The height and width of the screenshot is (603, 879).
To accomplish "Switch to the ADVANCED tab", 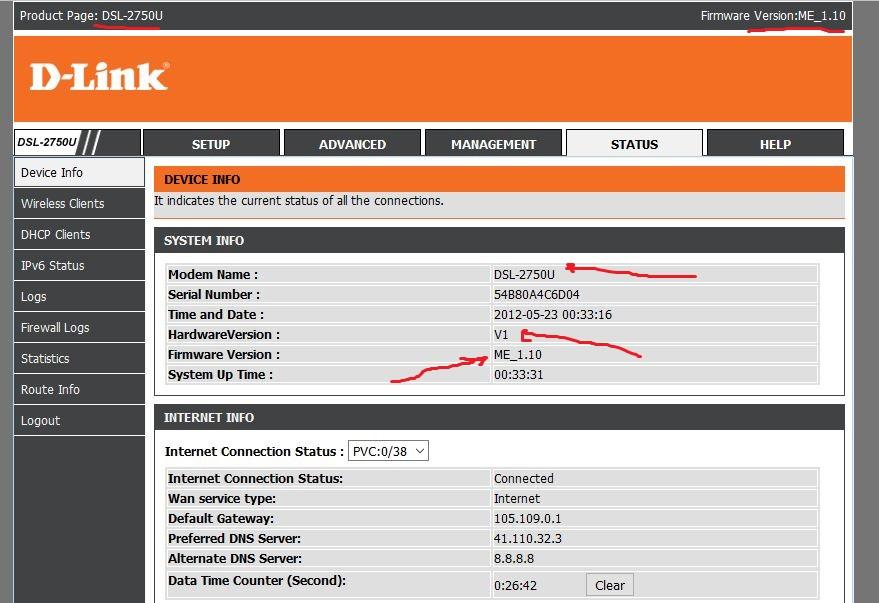I will (x=353, y=144).
